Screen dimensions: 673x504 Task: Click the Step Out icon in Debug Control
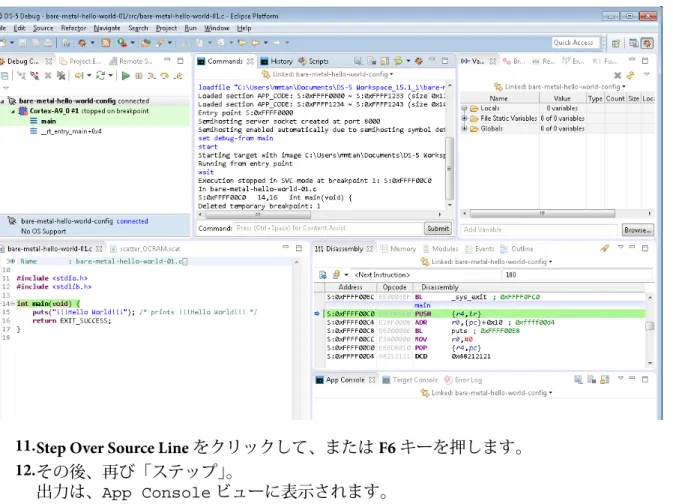click(x=178, y=76)
